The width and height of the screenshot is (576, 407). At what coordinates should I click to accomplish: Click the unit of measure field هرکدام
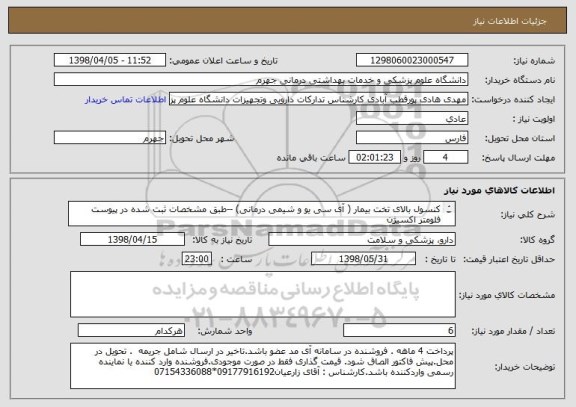[x=131, y=331]
